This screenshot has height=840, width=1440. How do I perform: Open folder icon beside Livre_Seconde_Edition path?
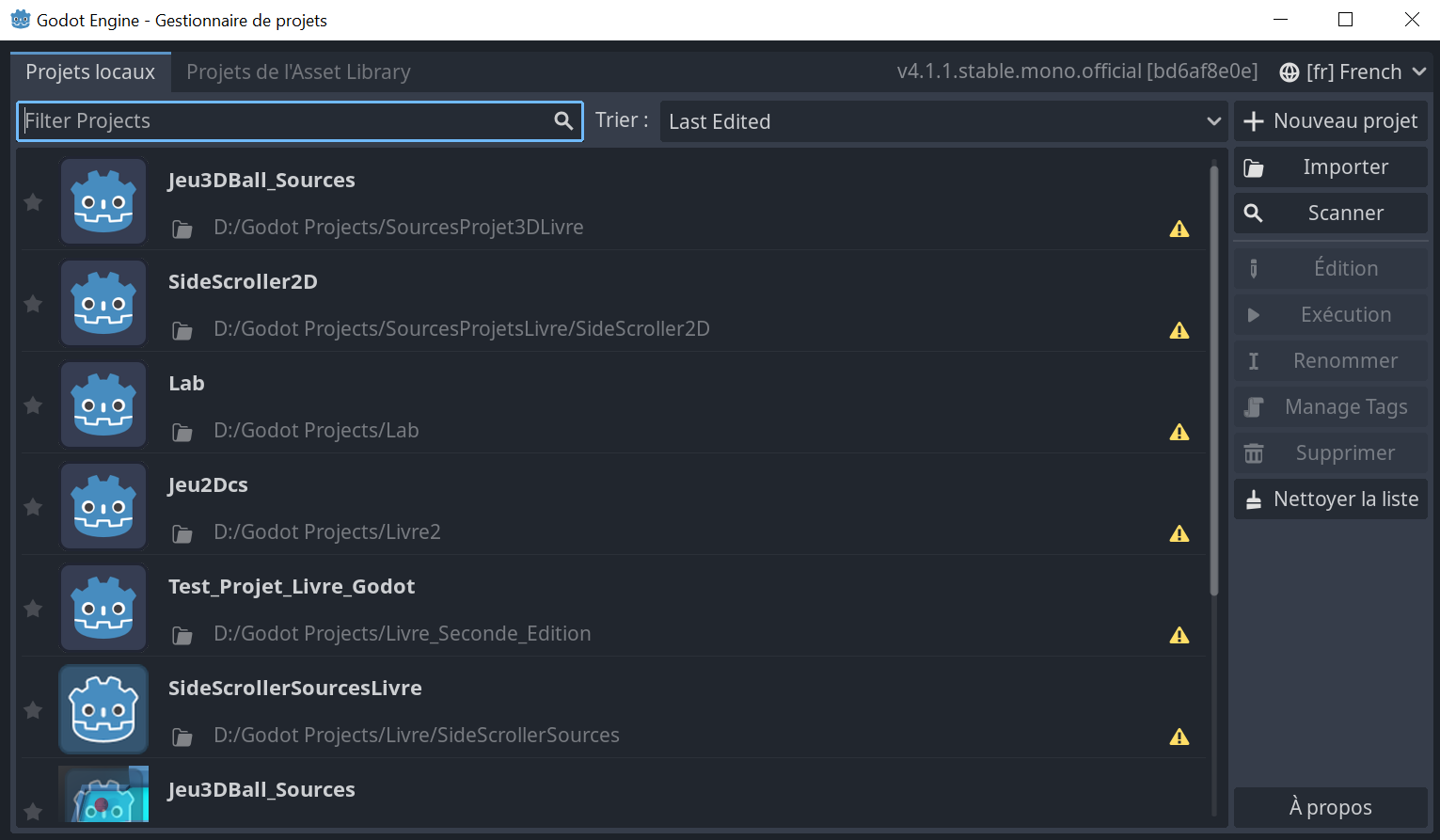182,636
